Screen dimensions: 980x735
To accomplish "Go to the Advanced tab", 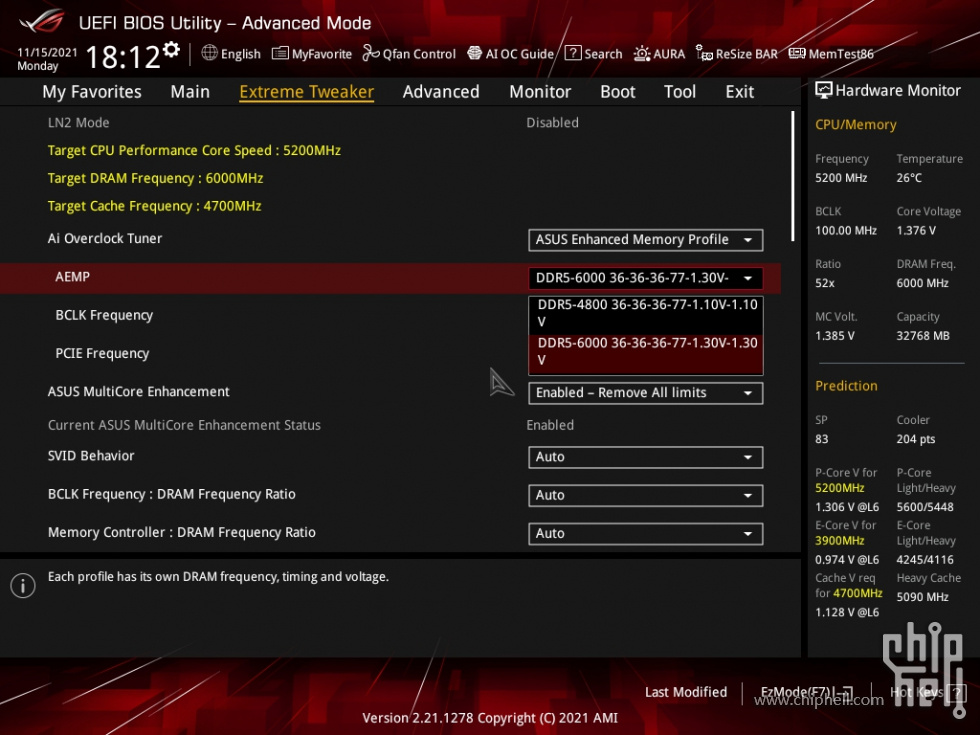I will pos(441,92).
